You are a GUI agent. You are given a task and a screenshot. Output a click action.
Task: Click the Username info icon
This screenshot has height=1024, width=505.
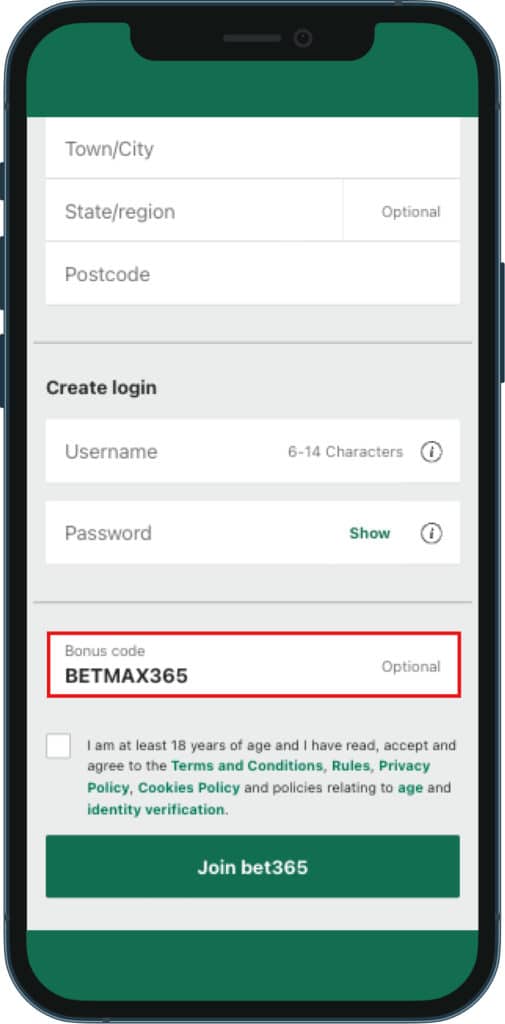point(431,451)
